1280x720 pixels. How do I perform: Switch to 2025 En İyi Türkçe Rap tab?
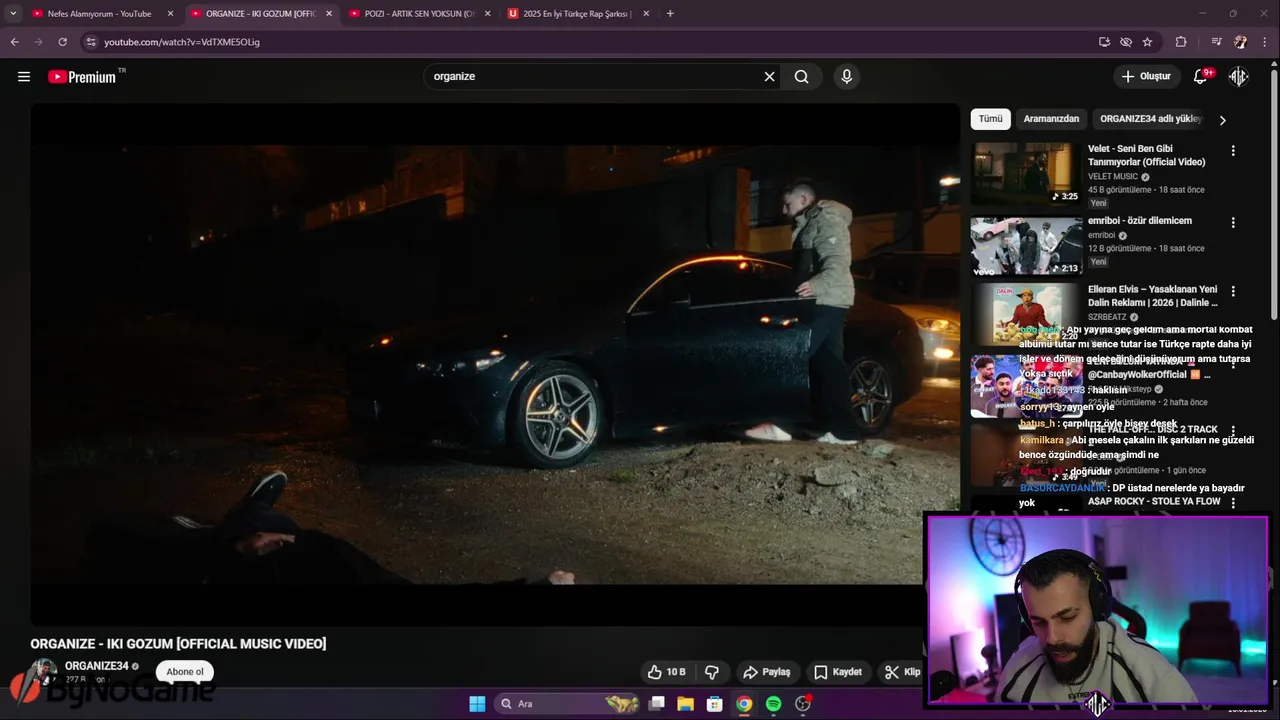577,14
